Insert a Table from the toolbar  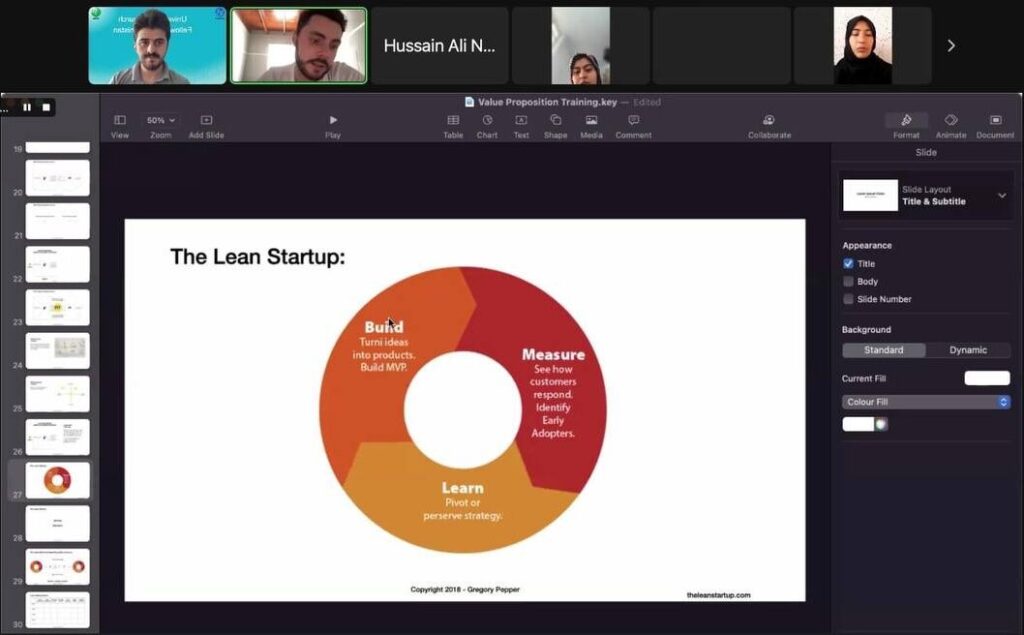[x=453, y=120]
